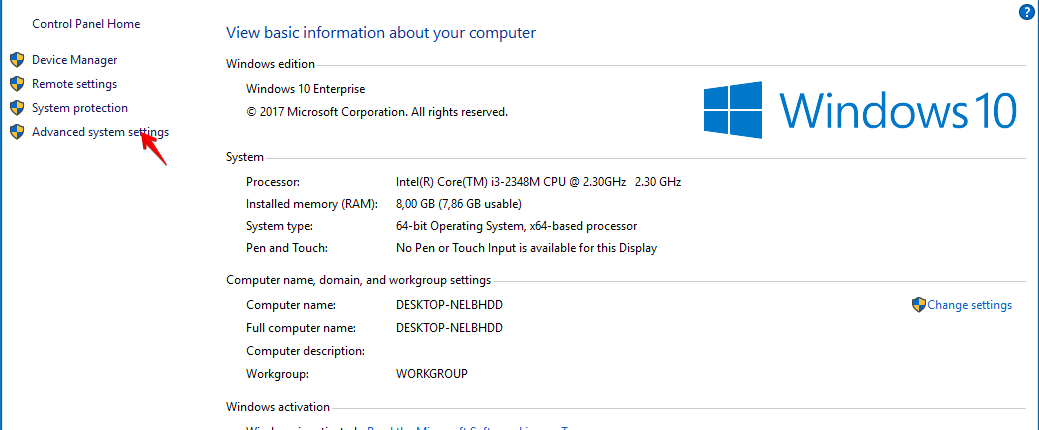Click the blue help question mark icon
The height and width of the screenshot is (430, 1039).
click(x=1026, y=12)
